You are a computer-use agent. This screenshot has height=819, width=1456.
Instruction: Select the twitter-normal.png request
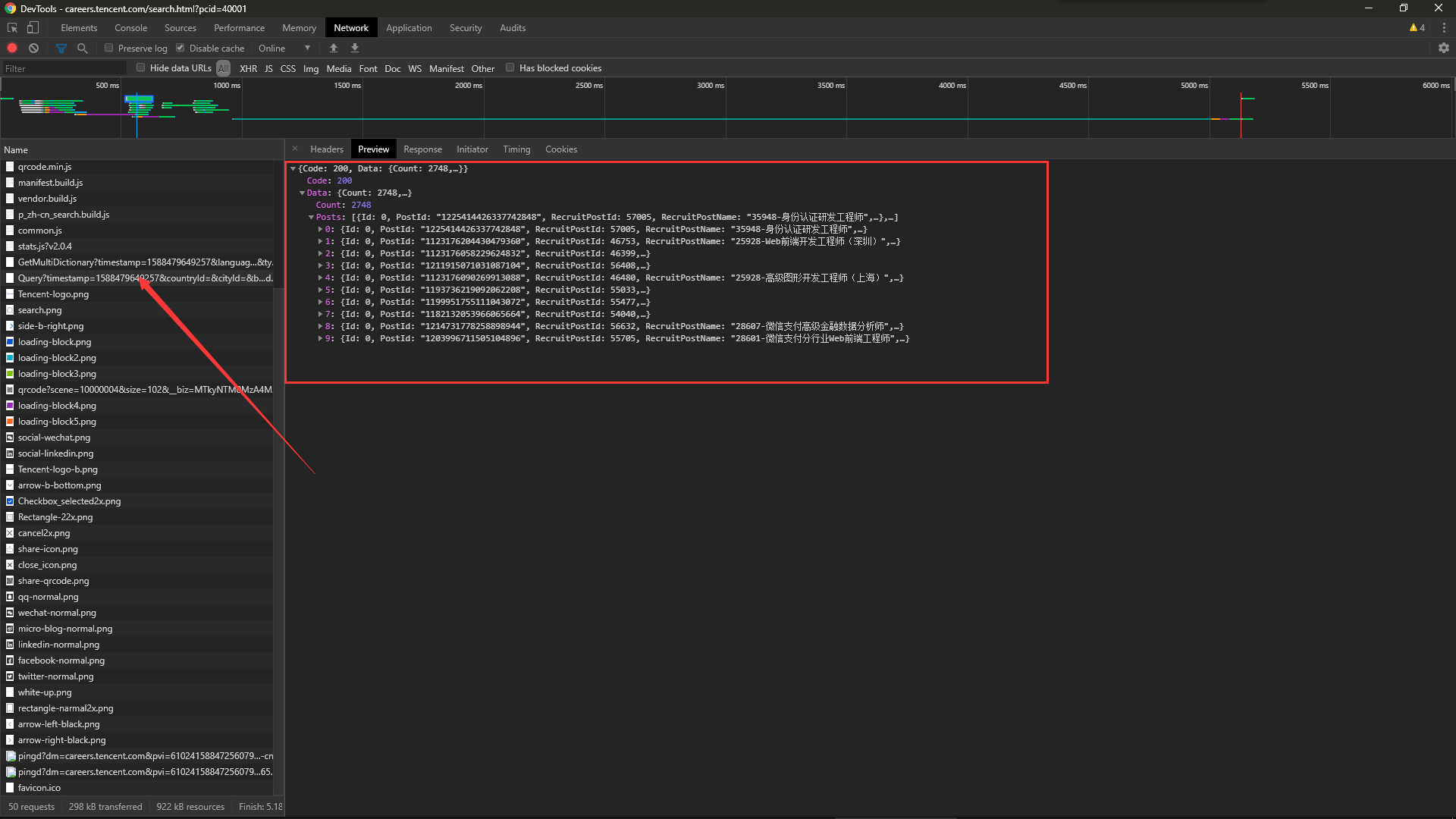56,676
